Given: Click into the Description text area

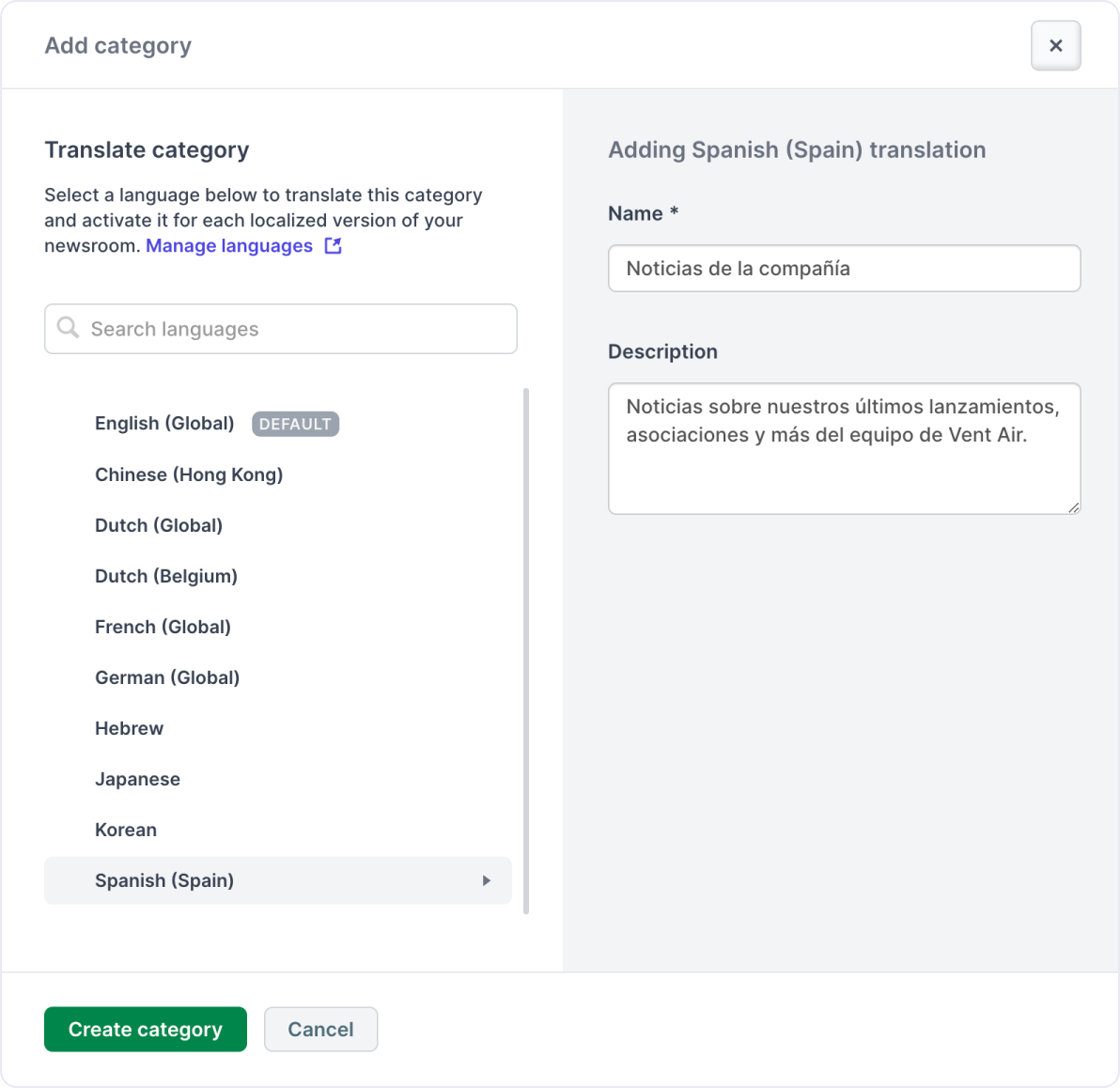Looking at the screenshot, I should tap(845, 448).
